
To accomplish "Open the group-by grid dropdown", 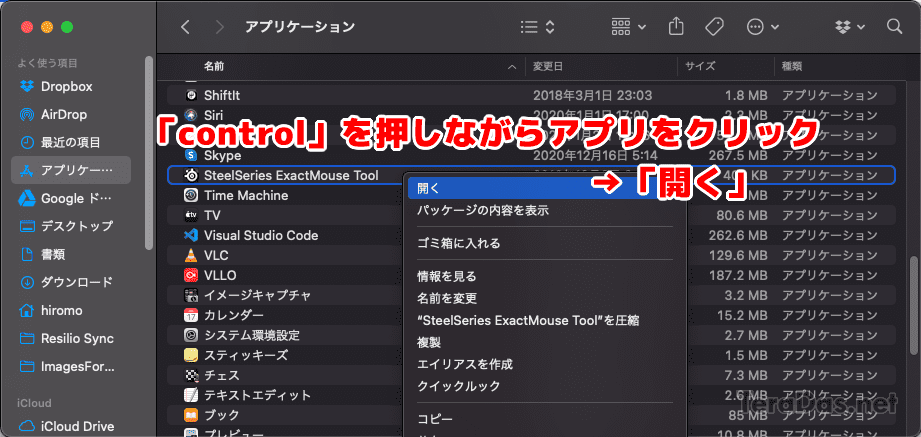I will (628, 27).
